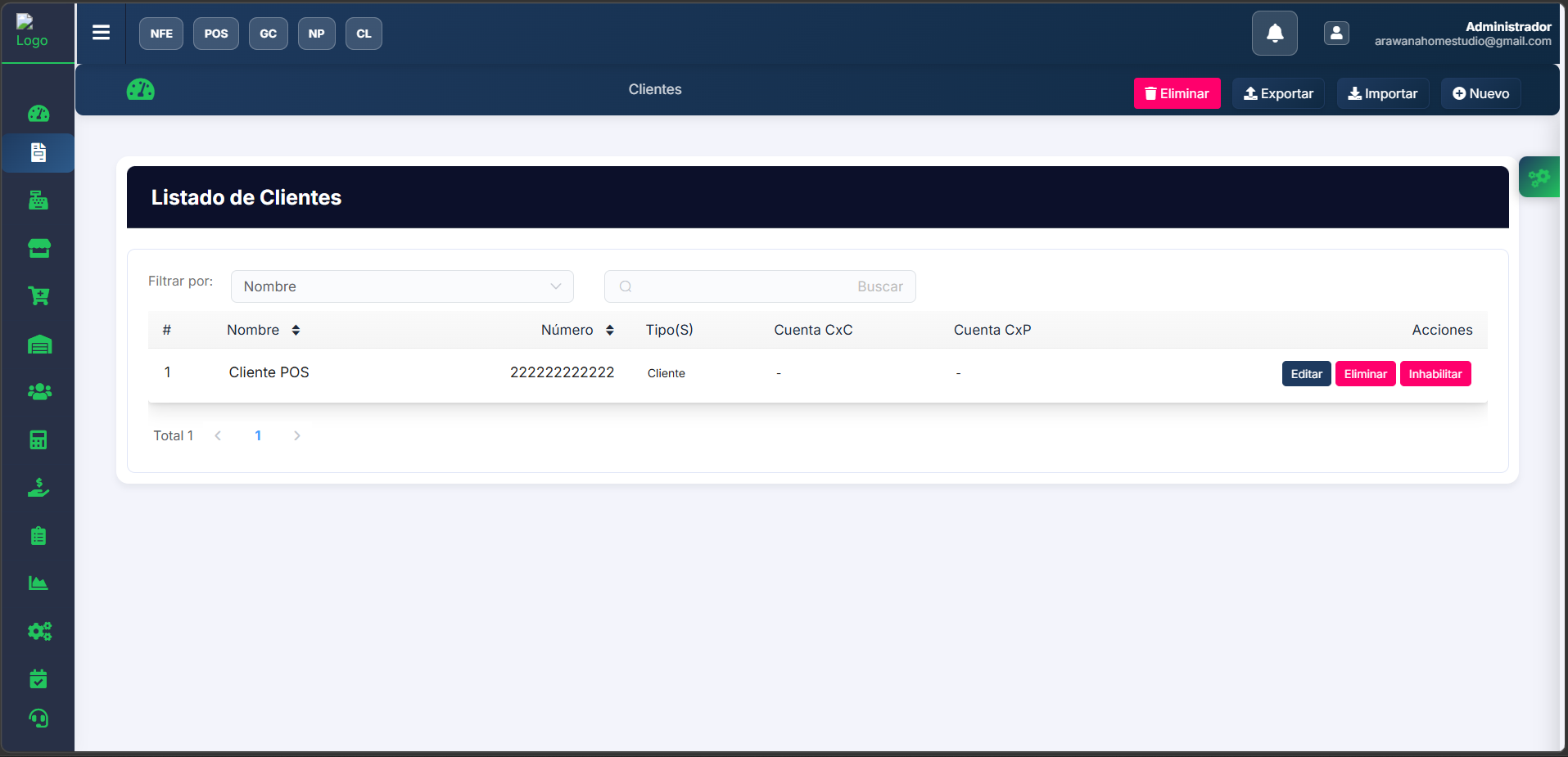This screenshot has width=1568, height=757.
Task: Go to next page in pagination
Action: [x=297, y=435]
